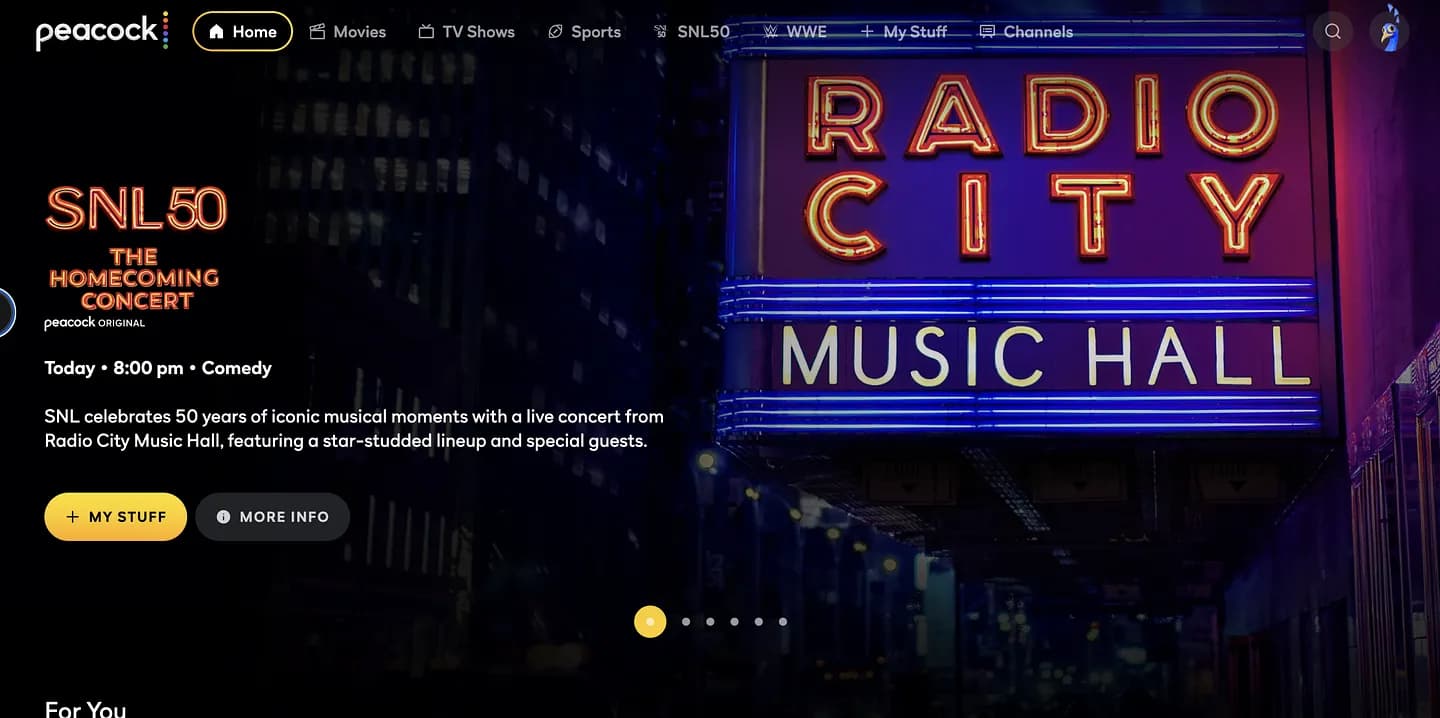Go to the Home tab
This screenshot has width=1440, height=718.
(x=242, y=31)
